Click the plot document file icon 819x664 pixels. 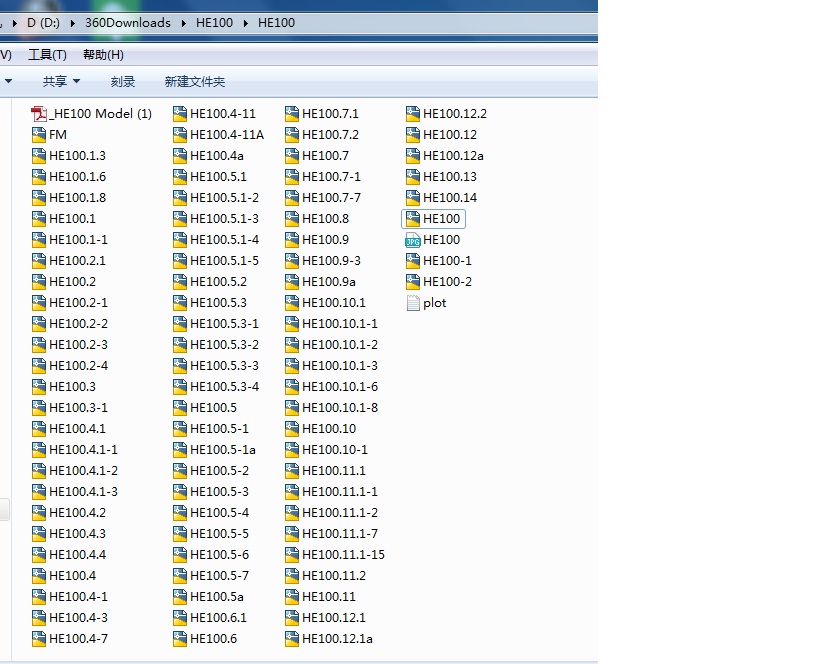pos(413,303)
